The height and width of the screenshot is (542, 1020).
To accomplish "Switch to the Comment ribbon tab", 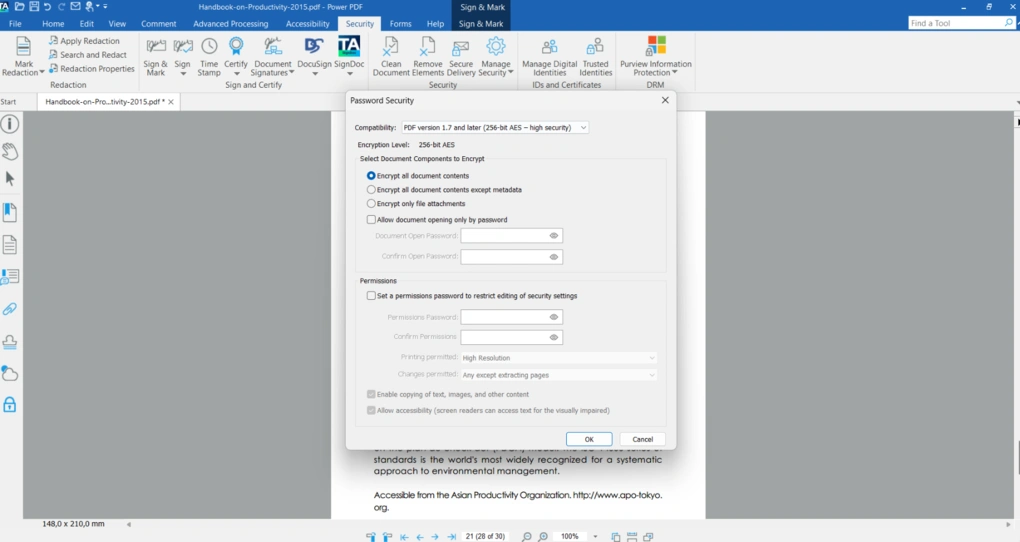I will 159,23.
